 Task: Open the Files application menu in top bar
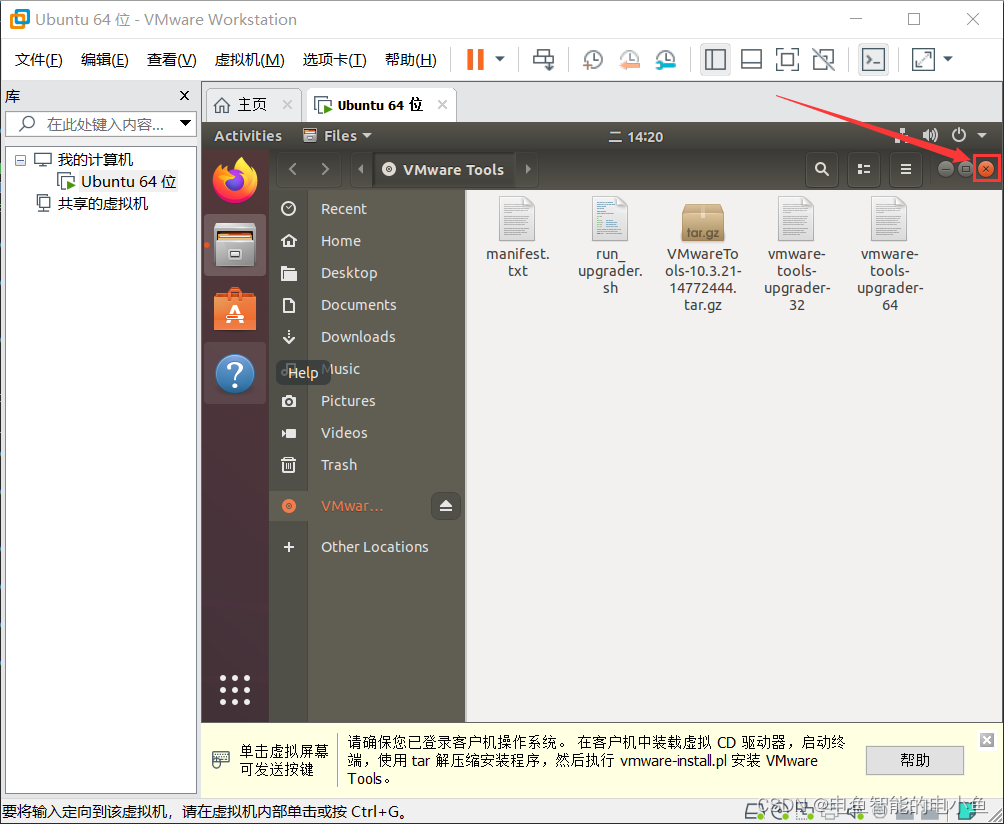pos(337,136)
